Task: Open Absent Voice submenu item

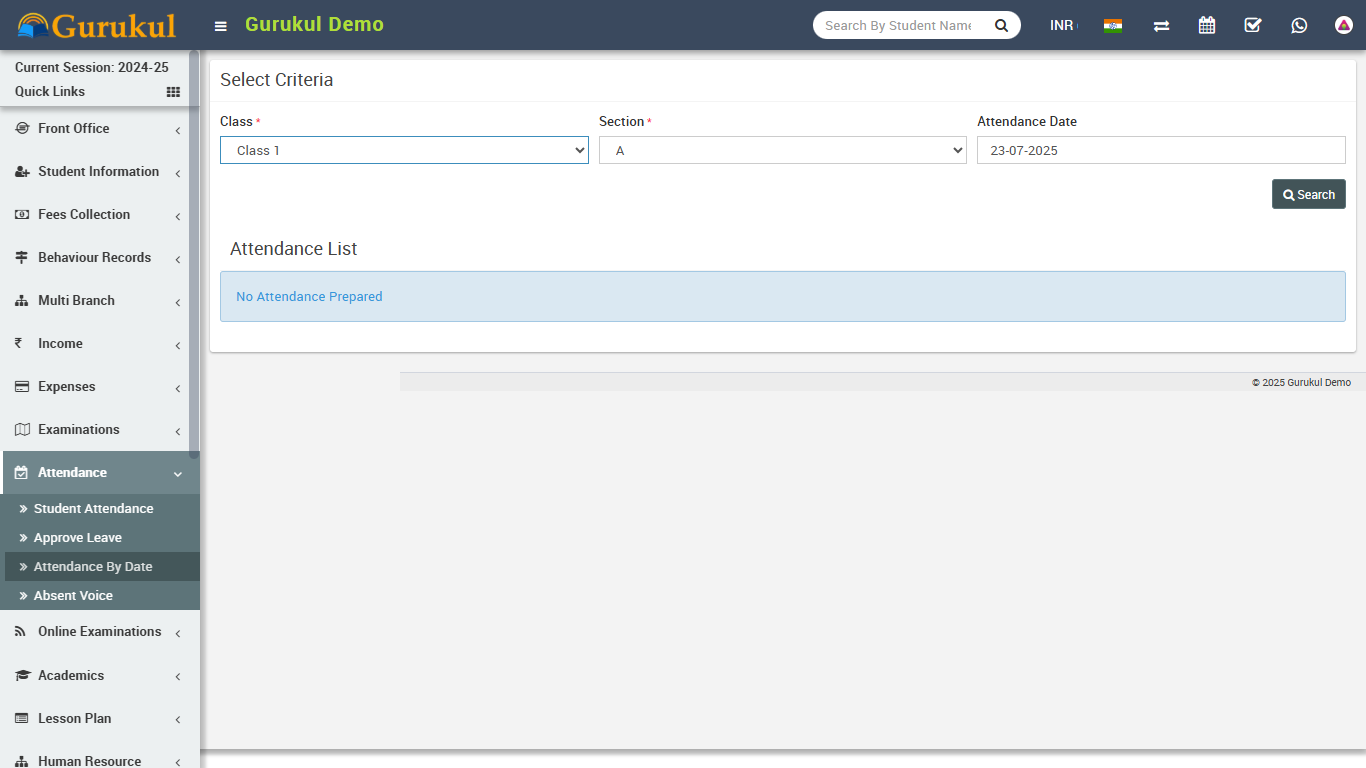Action: 73,596
